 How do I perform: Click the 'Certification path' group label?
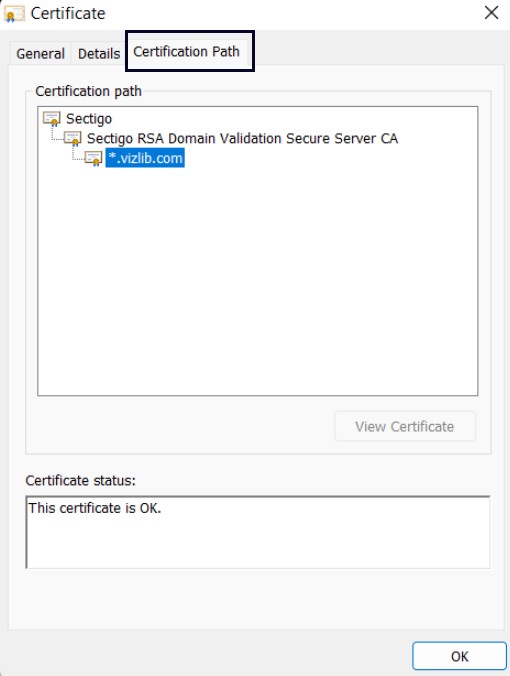coord(88,91)
